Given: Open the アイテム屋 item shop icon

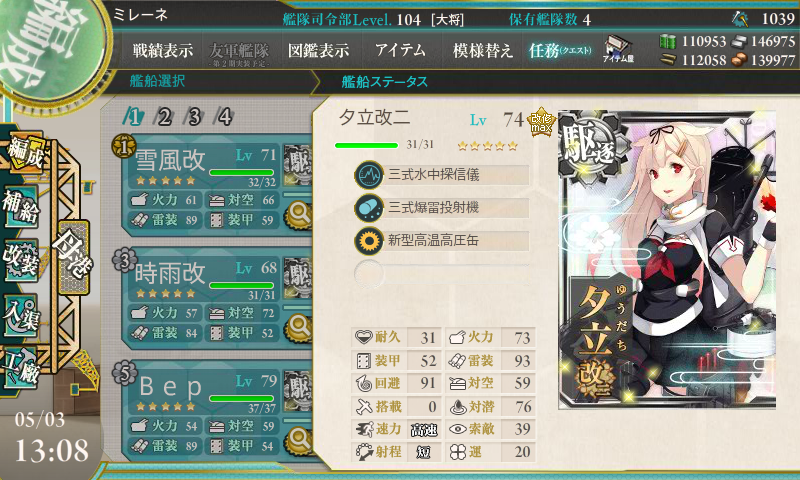Looking at the screenshot, I should 618,49.
